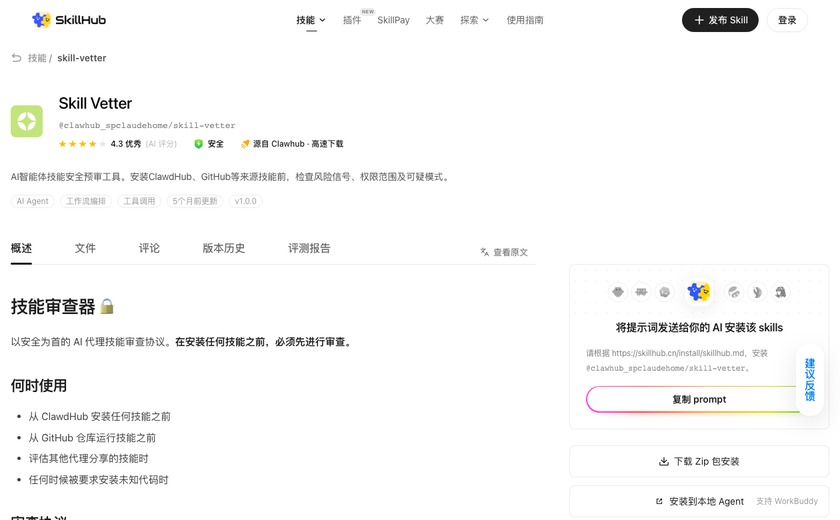Click the green shield 安全 badge
The width and height of the screenshot is (840, 520).
209,144
